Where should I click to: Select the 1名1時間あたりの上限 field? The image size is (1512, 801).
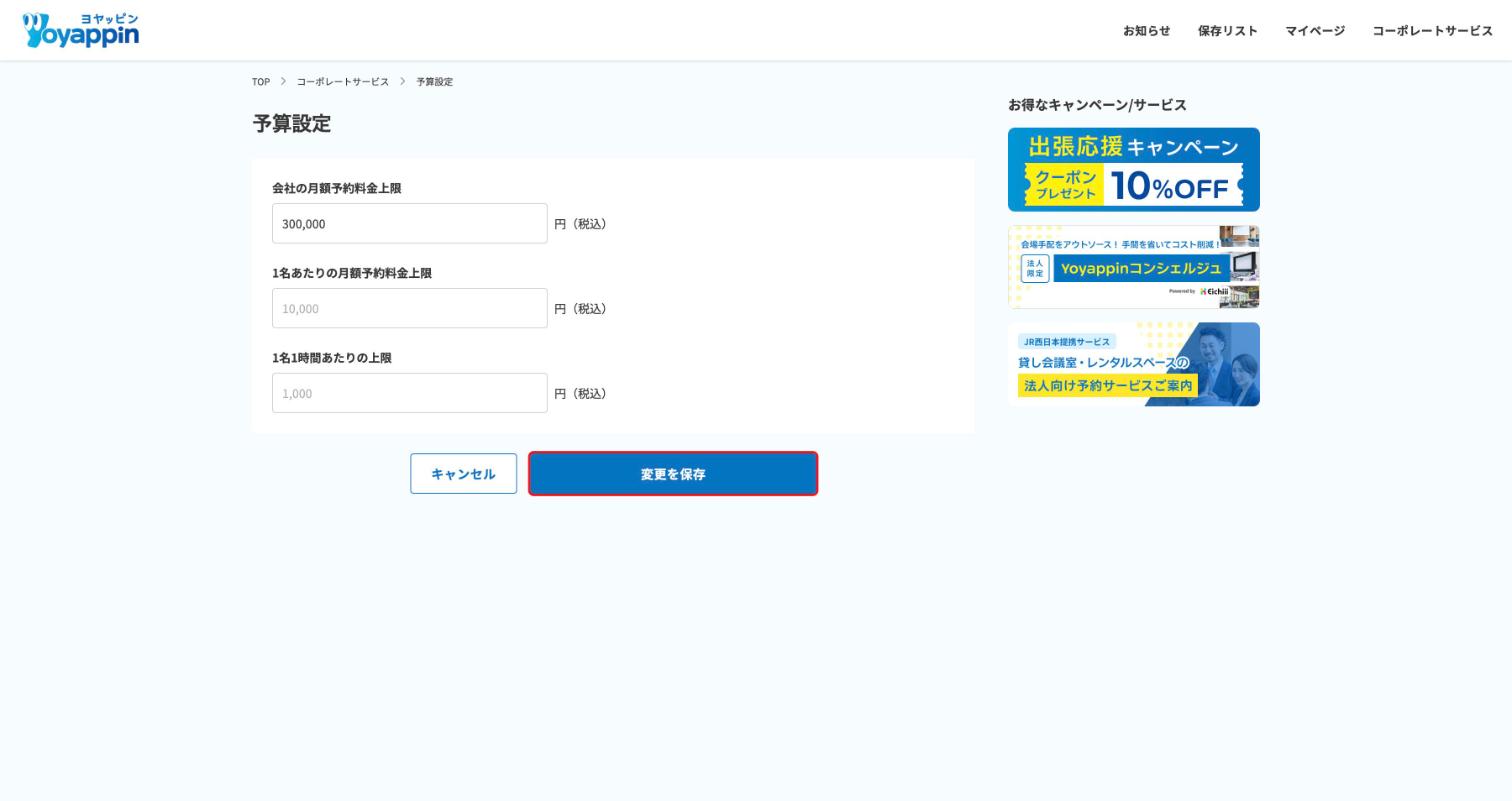[x=410, y=394]
